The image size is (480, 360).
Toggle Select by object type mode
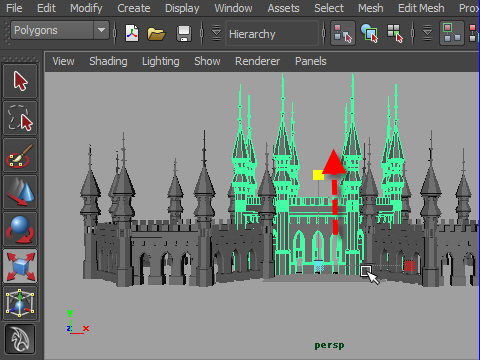(x=369, y=33)
